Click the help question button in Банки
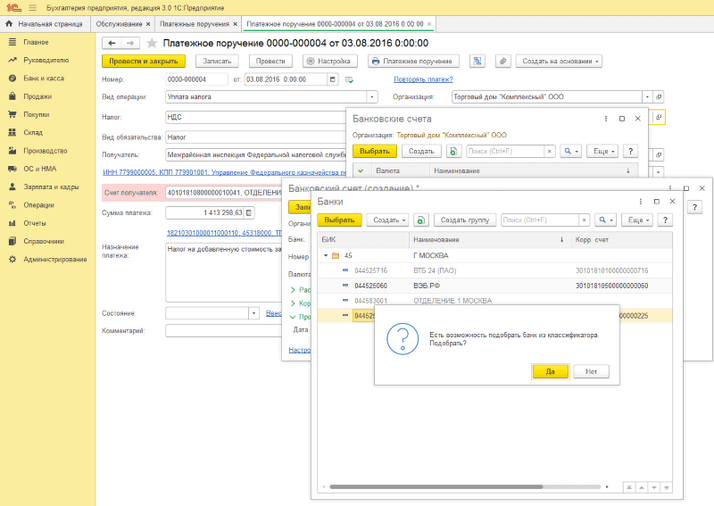Viewport: 714px width, 506px height. pos(664,220)
